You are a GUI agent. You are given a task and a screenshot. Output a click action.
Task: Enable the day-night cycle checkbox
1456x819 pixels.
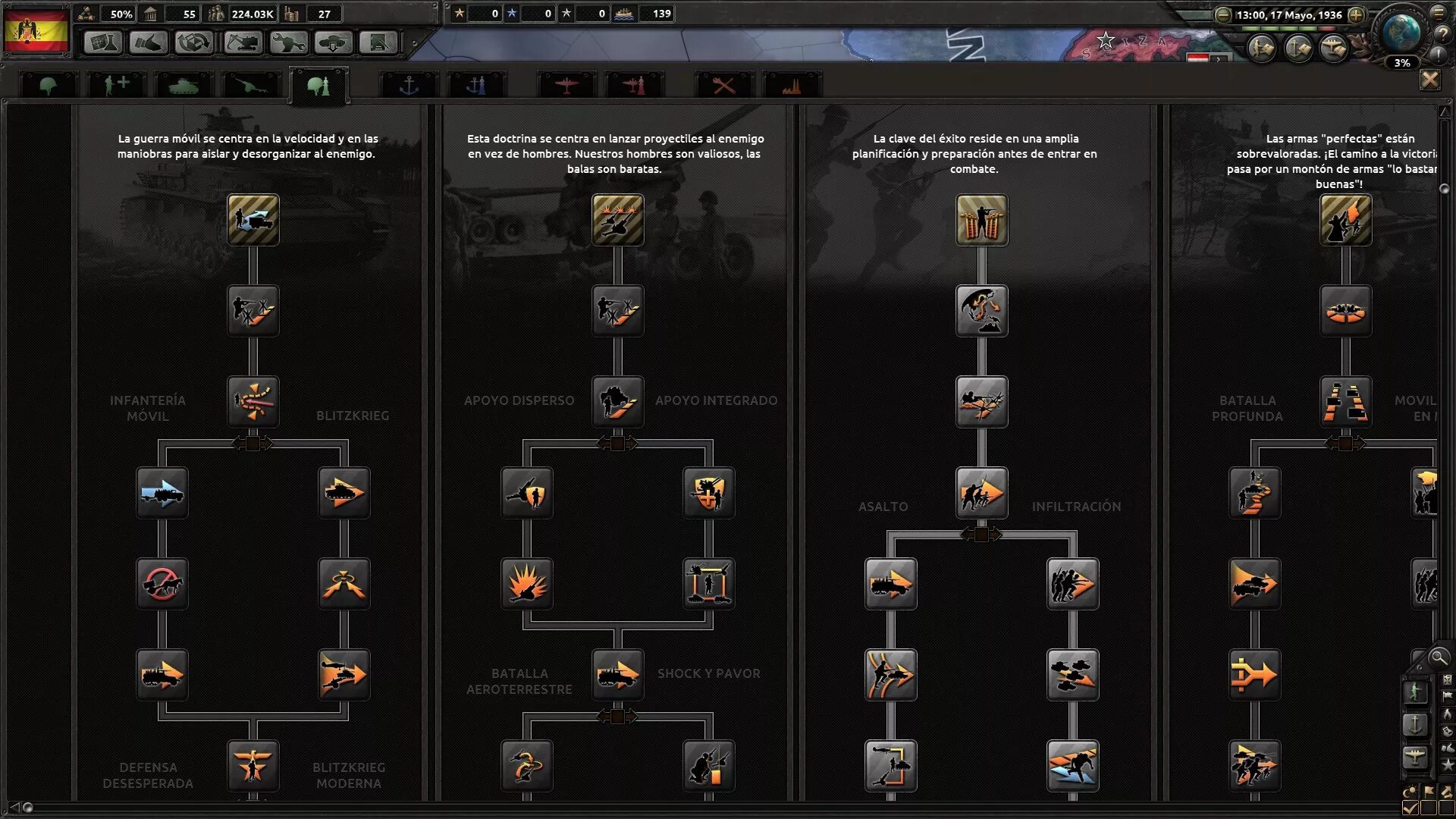coord(1410,808)
